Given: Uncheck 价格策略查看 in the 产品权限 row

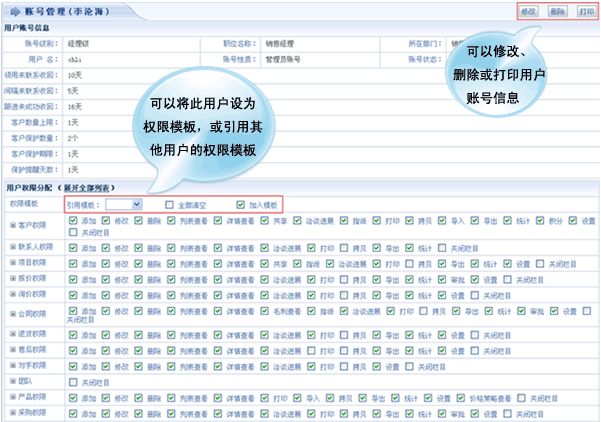Looking at the screenshot, I should click(461, 398).
